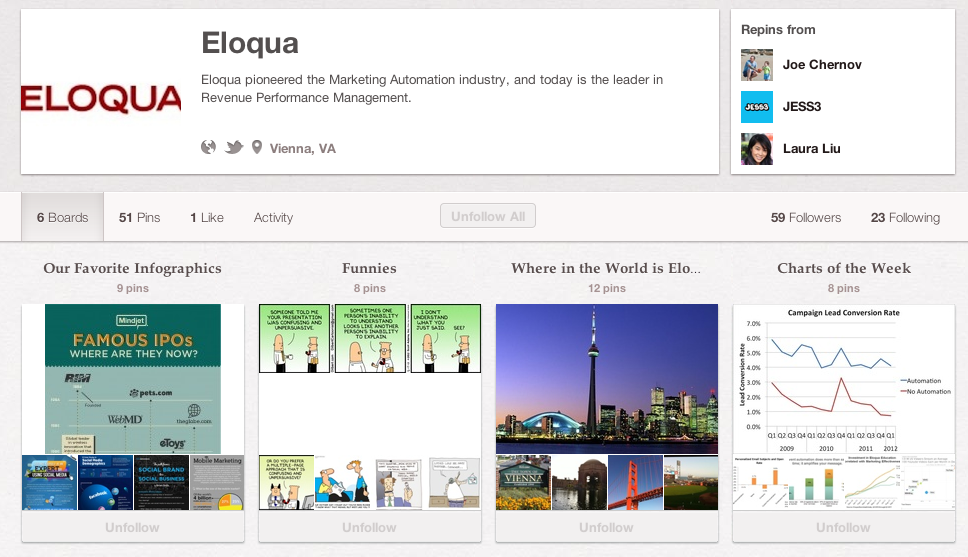This screenshot has height=557, width=968.
Task: Unfollow Charts of the Week board
Action: pos(844,527)
